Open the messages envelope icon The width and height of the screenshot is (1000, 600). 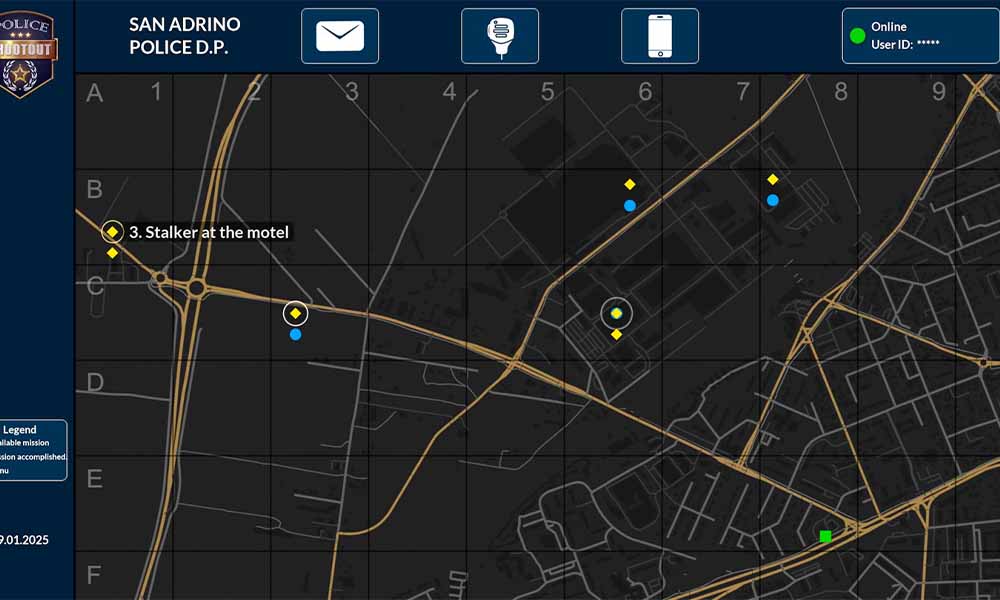(x=340, y=35)
